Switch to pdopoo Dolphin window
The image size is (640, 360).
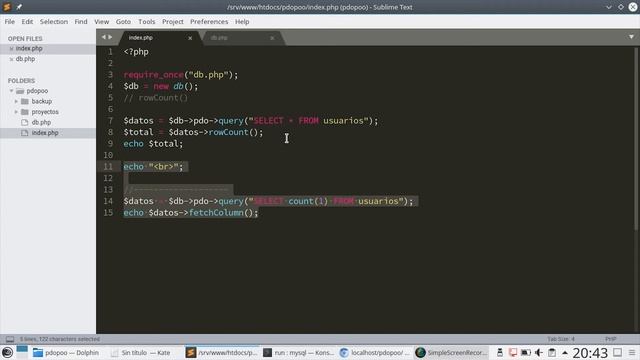coord(66,353)
